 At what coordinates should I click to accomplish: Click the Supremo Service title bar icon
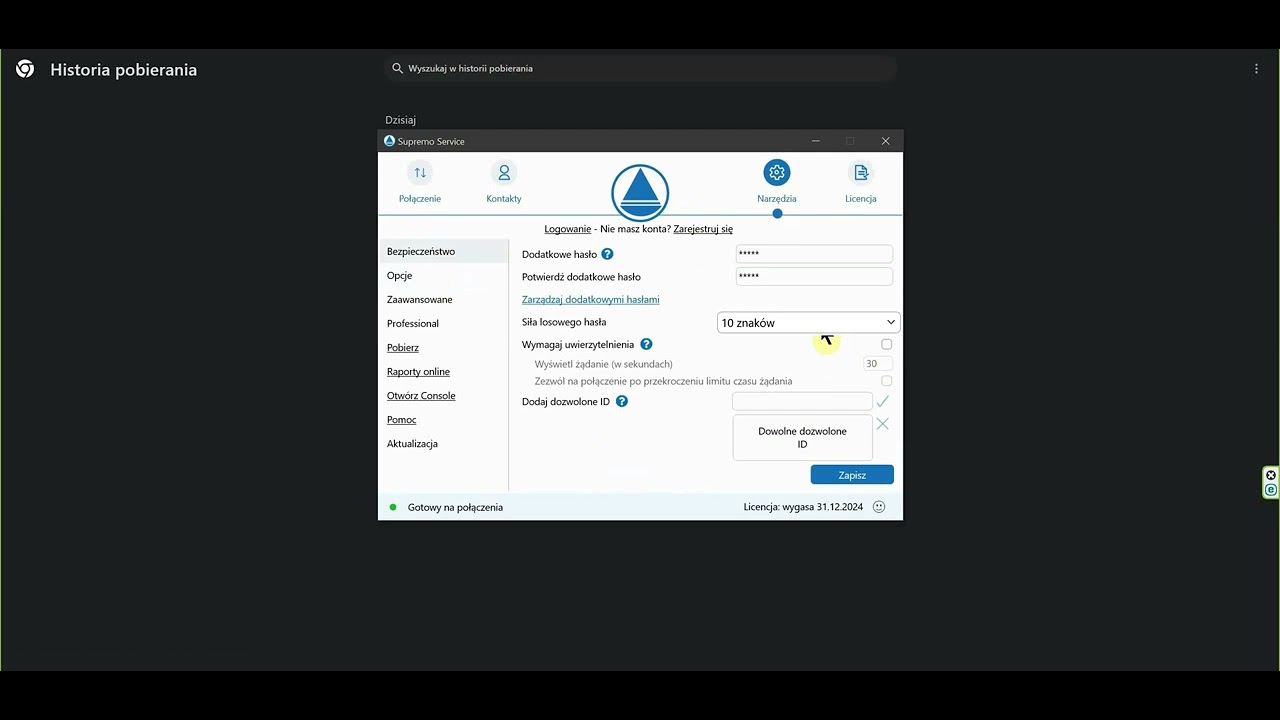(x=390, y=141)
